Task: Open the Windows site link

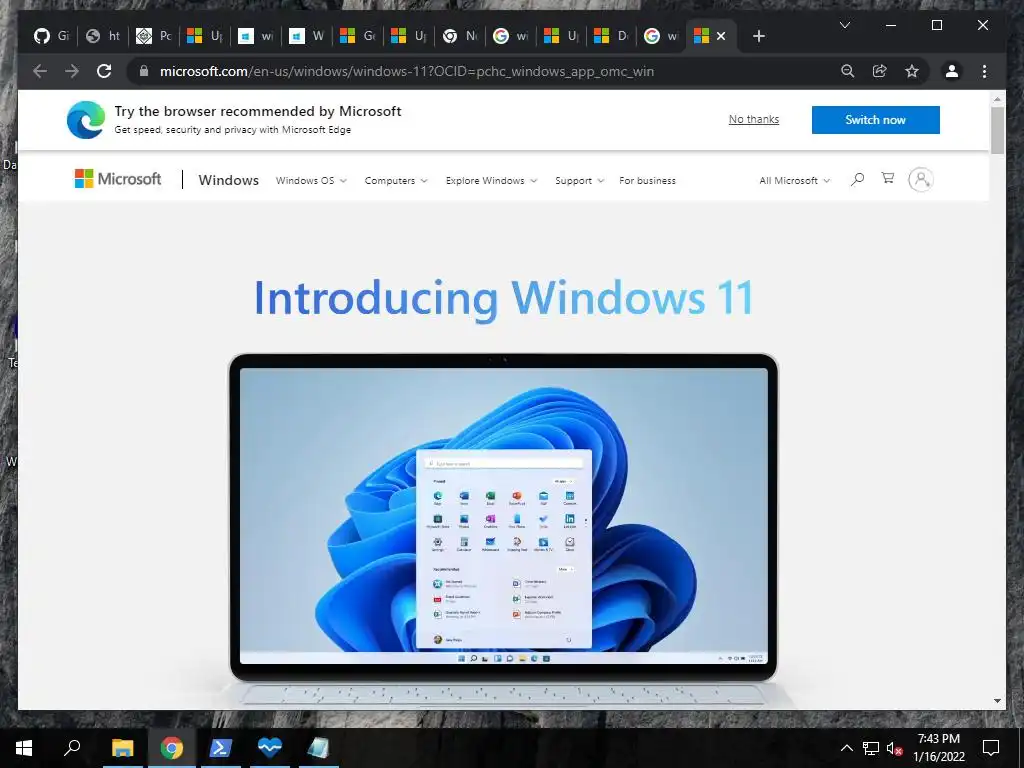Action: click(x=229, y=180)
